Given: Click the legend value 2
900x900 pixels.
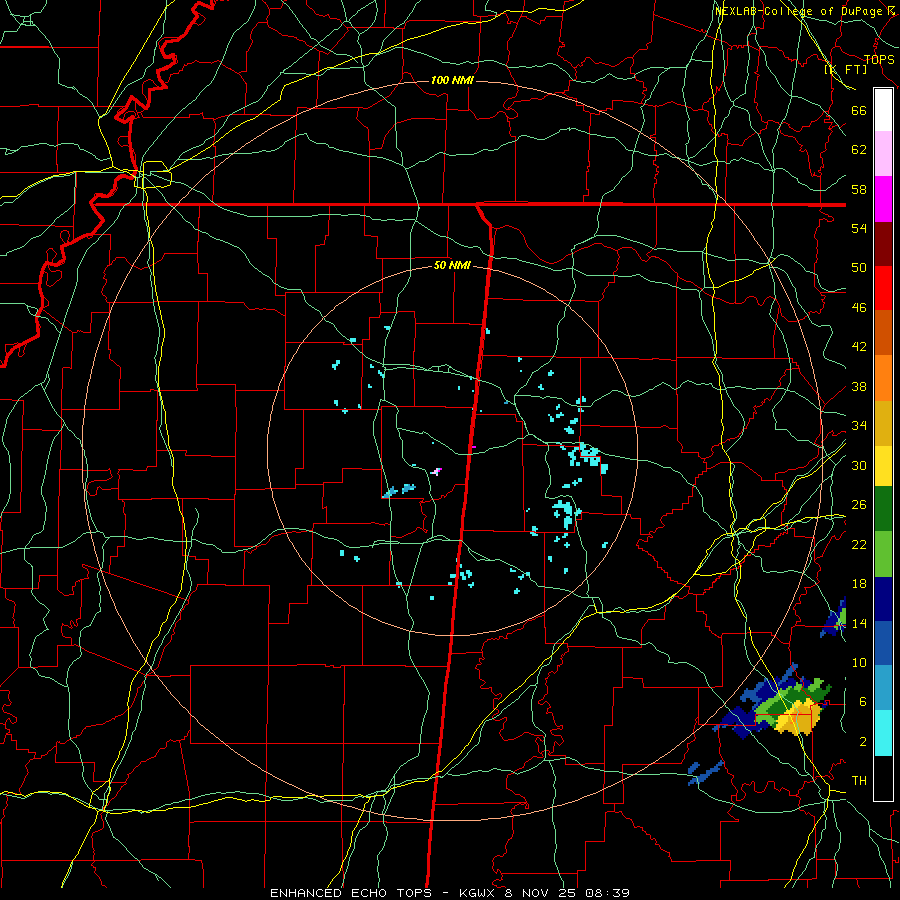Looking at the screenshot, I should point(863,742).
